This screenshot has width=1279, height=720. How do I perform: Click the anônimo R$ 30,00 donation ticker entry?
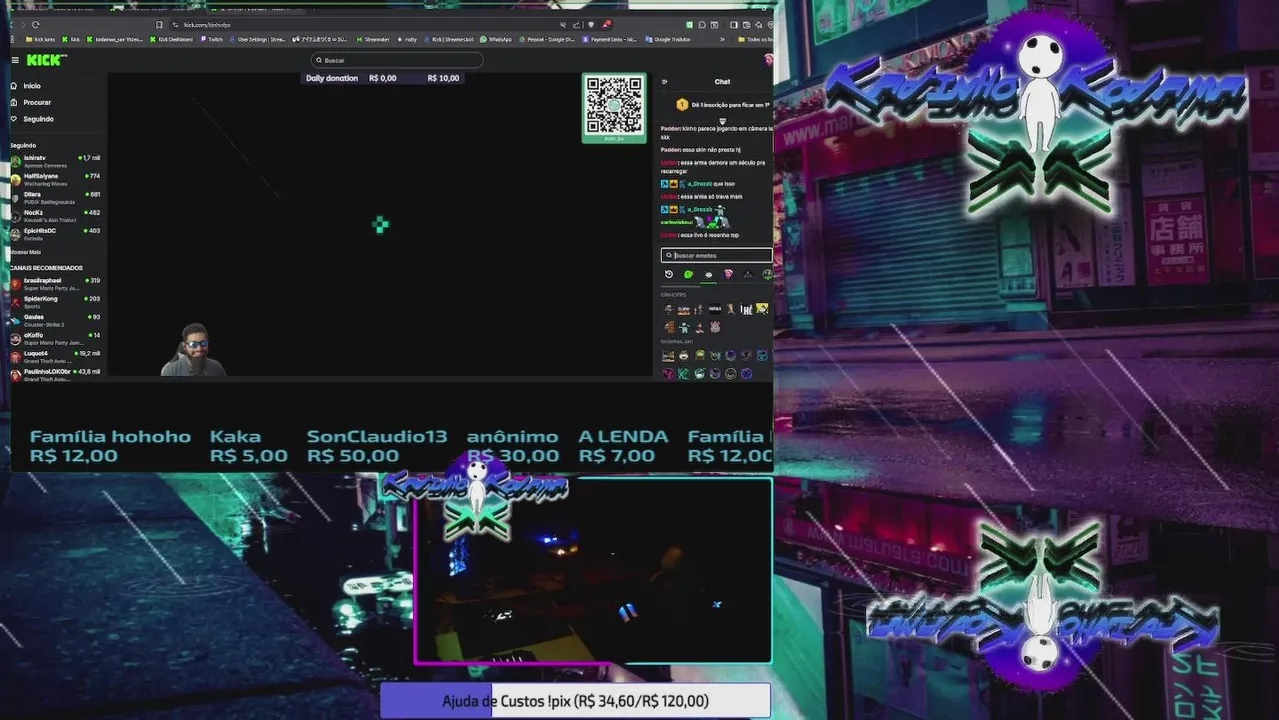point(513,446)
